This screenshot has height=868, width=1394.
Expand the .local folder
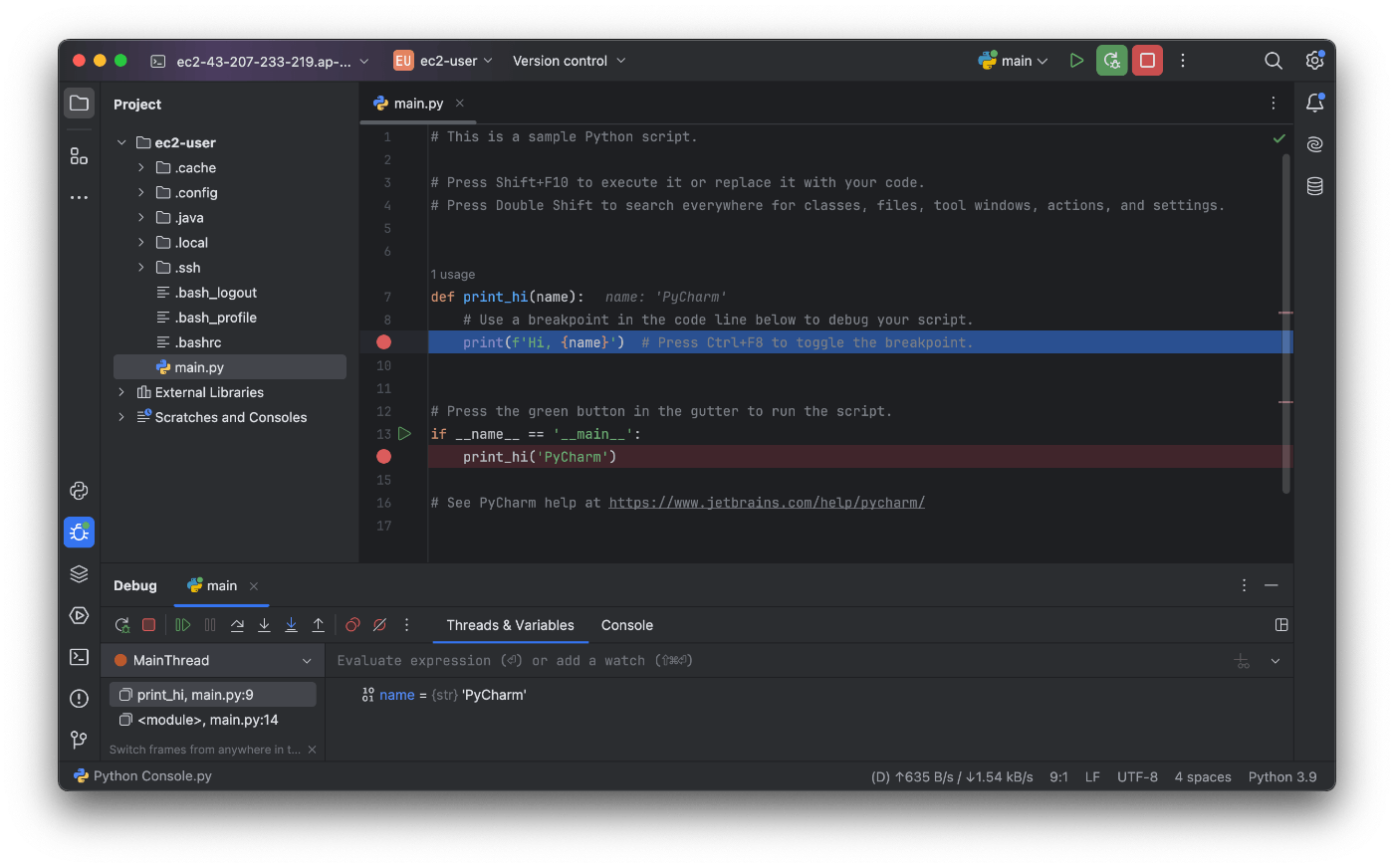[x=140, y=242]
